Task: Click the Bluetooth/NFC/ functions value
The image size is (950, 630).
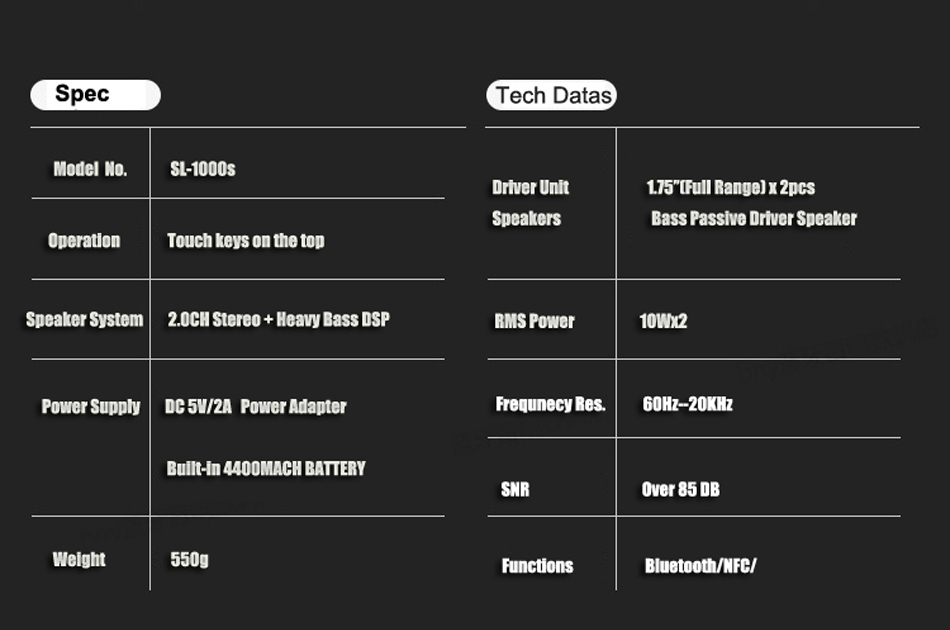Action: (700, 566)
